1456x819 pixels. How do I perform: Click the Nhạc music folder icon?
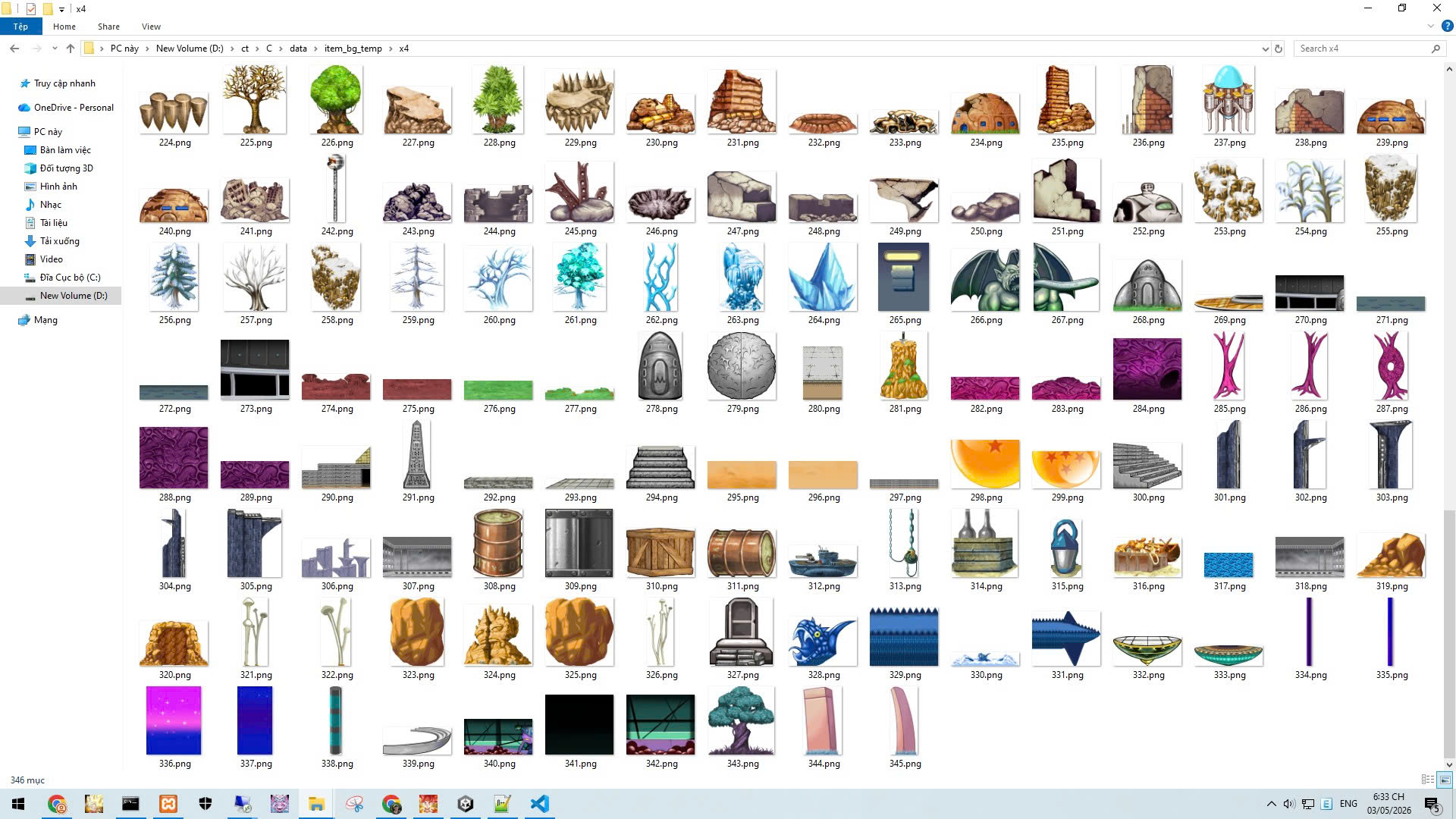[30, 205]
